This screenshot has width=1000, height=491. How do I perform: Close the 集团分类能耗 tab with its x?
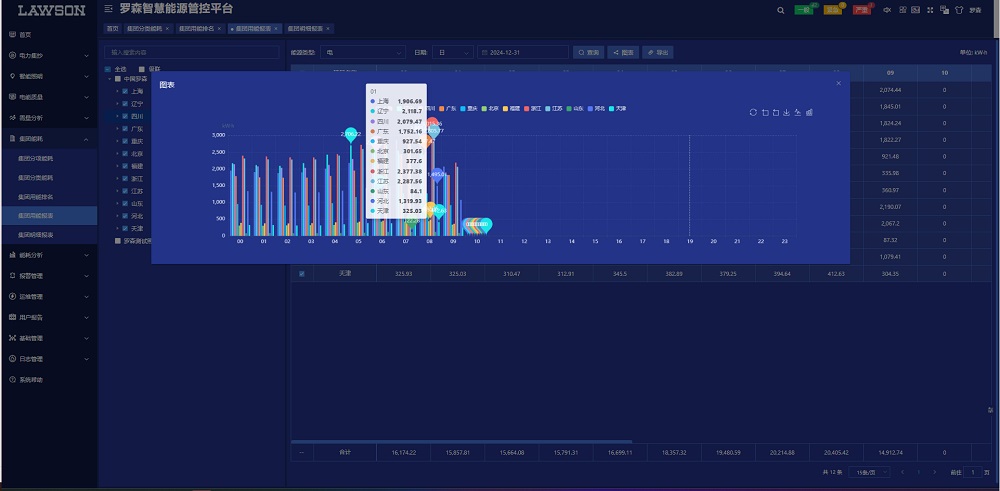[167, 29]
